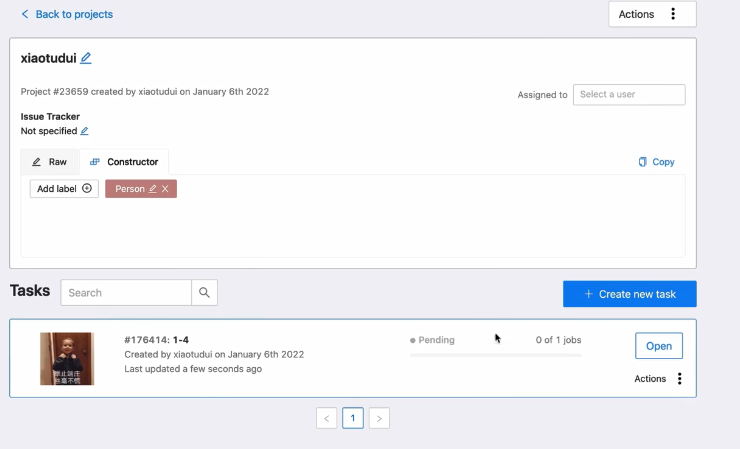Click the back arrow icon to projects

click(x=25, y=15)
